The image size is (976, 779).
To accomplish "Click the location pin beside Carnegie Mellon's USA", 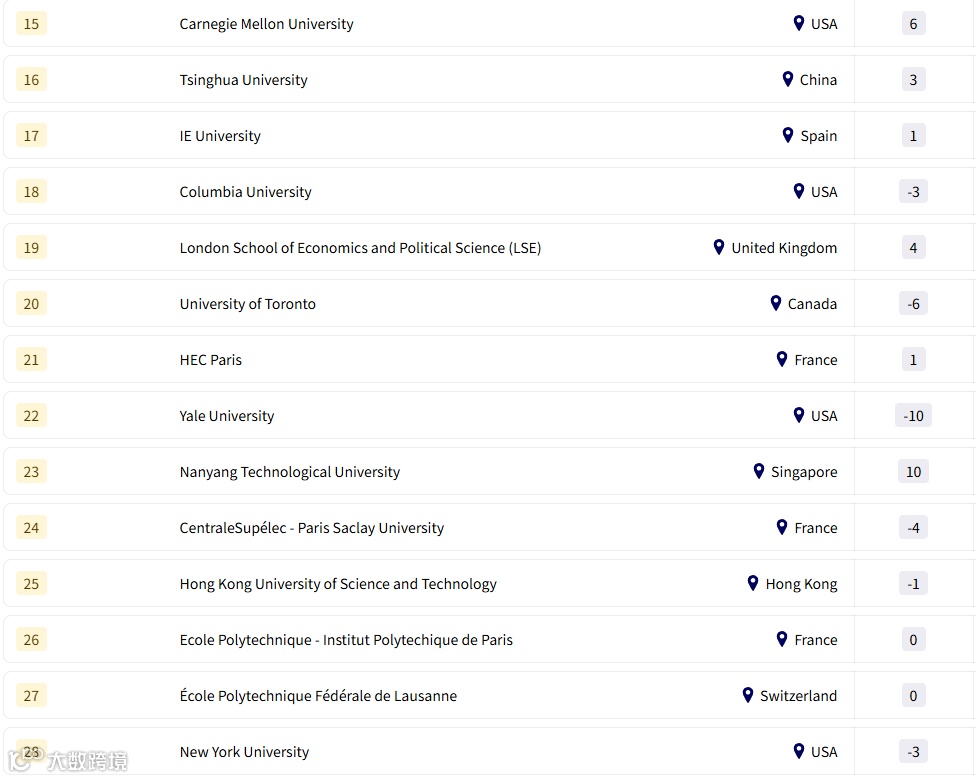I will point(798,23).
